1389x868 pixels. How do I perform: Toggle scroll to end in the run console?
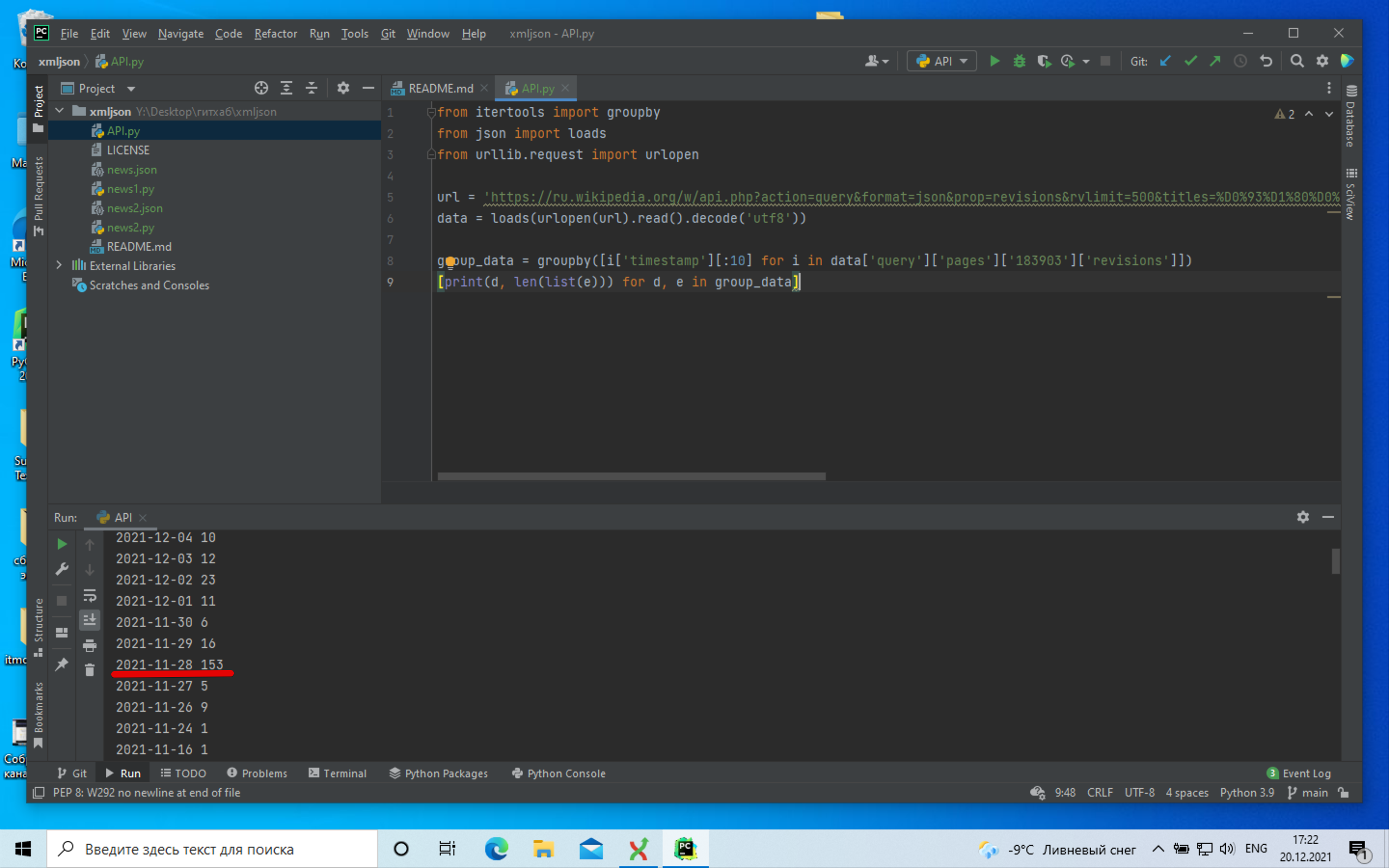(90, 620)
